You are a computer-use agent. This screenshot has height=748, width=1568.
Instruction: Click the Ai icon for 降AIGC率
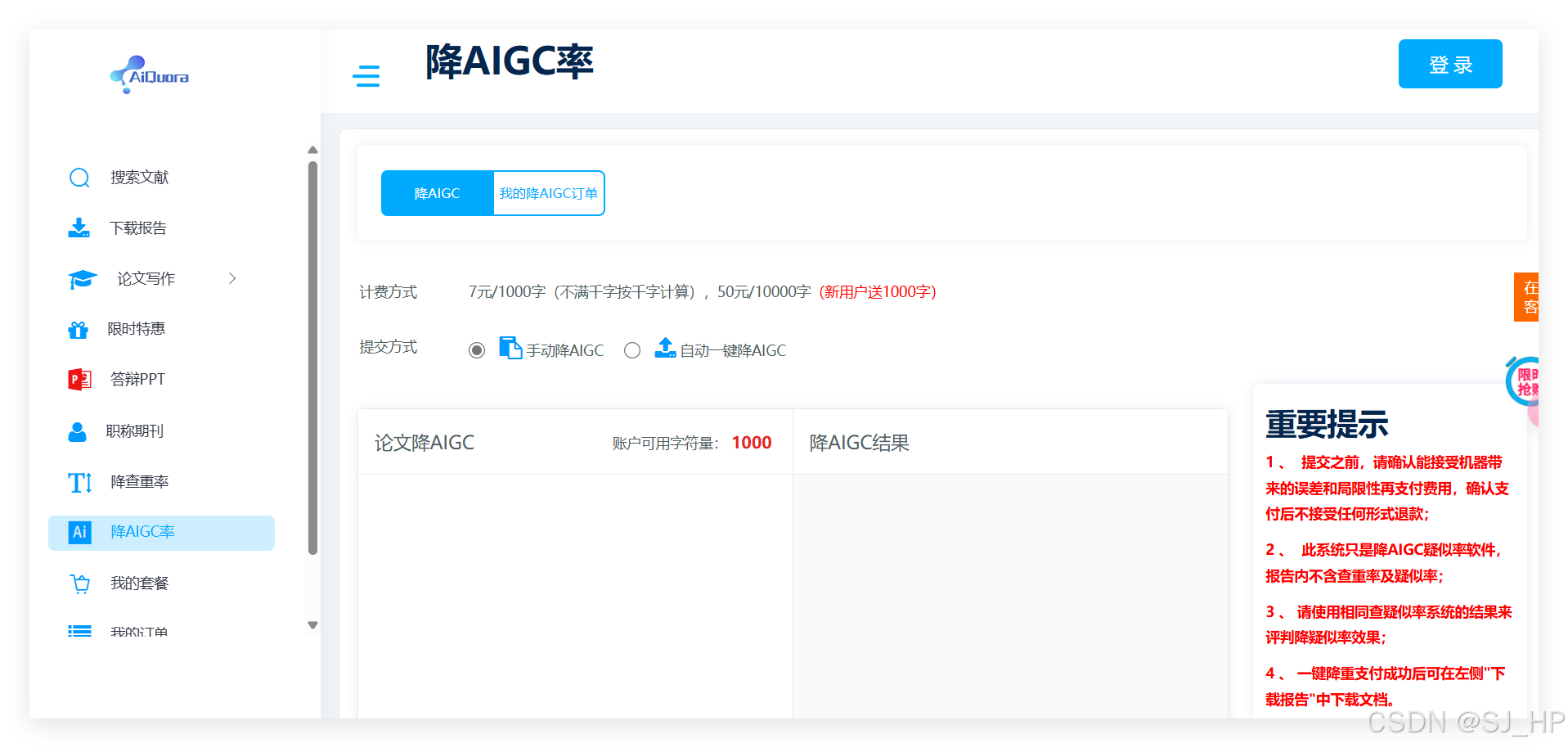pos(79,532)
